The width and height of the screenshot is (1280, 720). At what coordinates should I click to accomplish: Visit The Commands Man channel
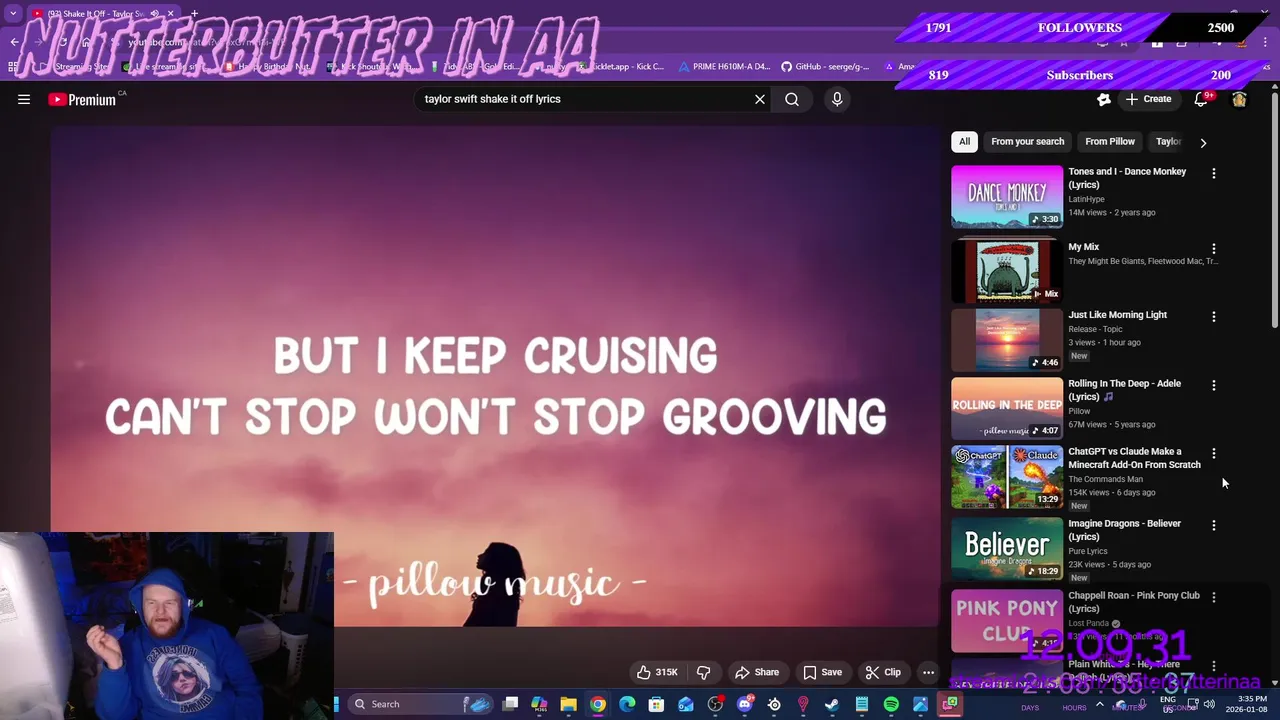1105,479
